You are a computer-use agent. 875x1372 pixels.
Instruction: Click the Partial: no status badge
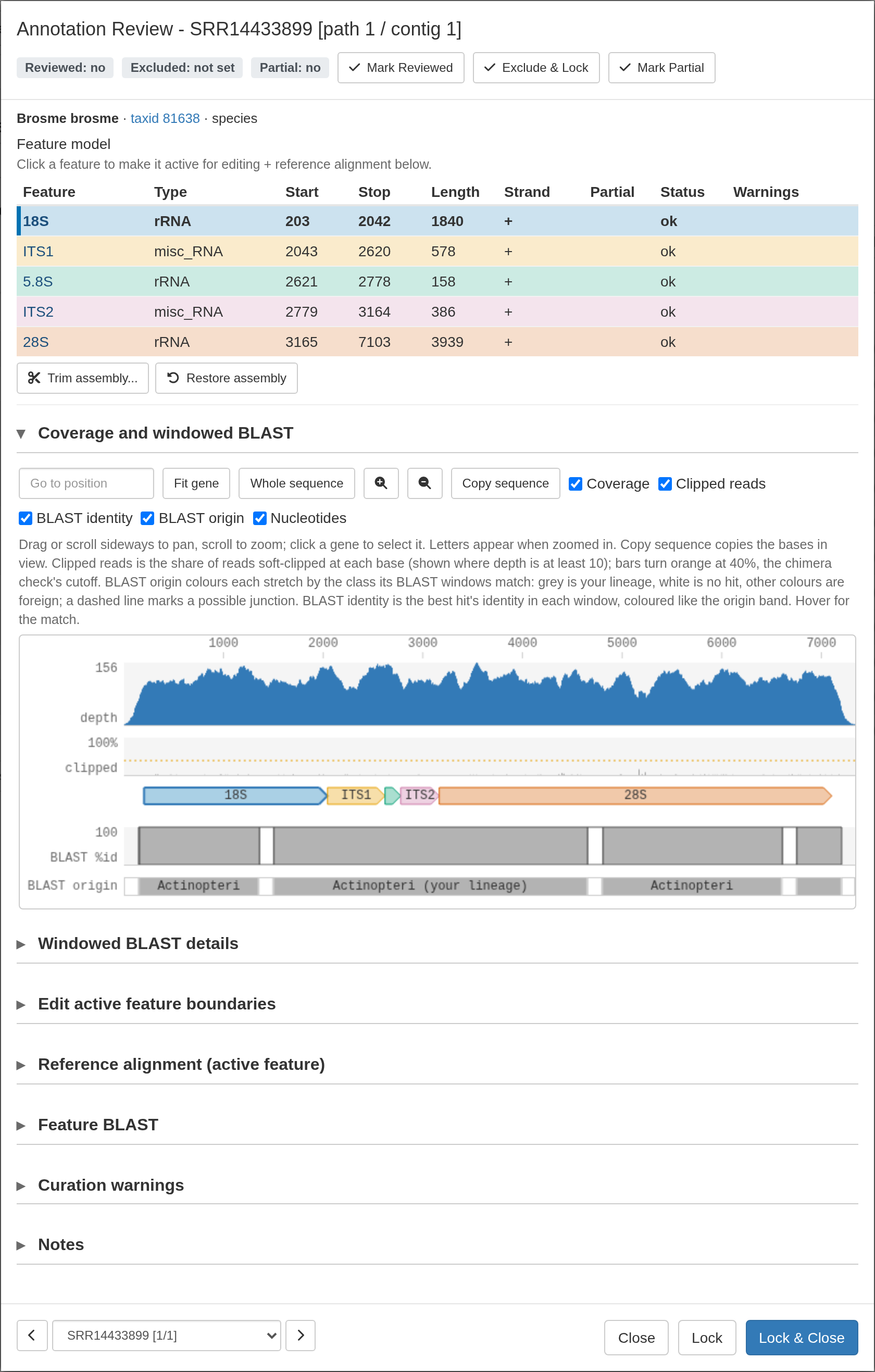click(x=290, y=68)
